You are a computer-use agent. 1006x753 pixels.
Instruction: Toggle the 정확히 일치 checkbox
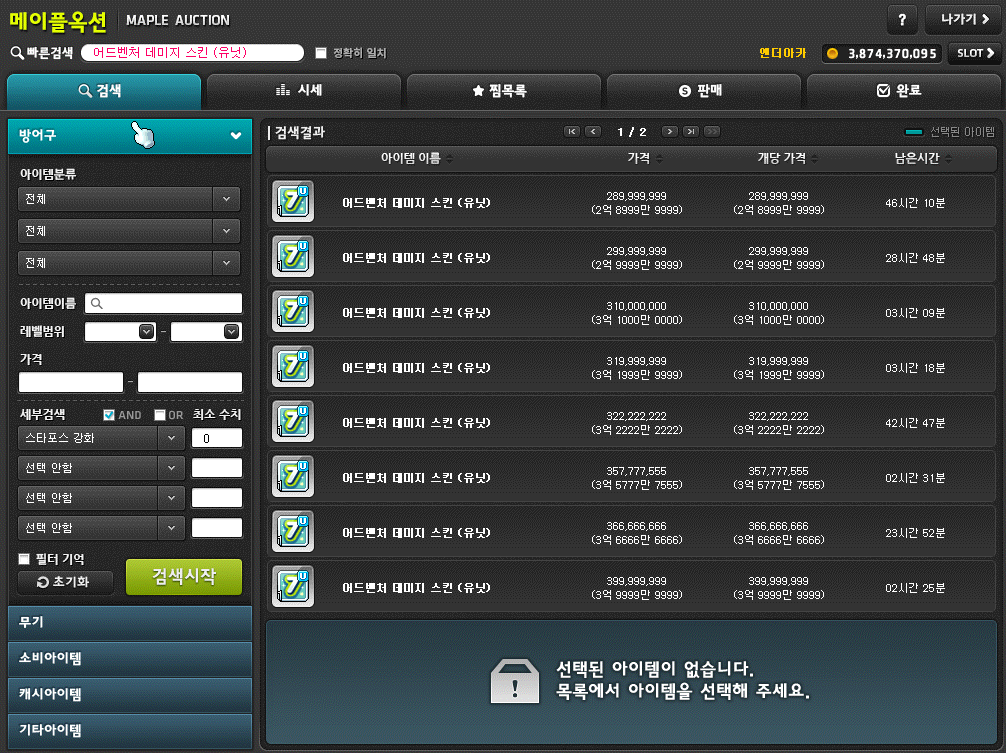point(321,53)
